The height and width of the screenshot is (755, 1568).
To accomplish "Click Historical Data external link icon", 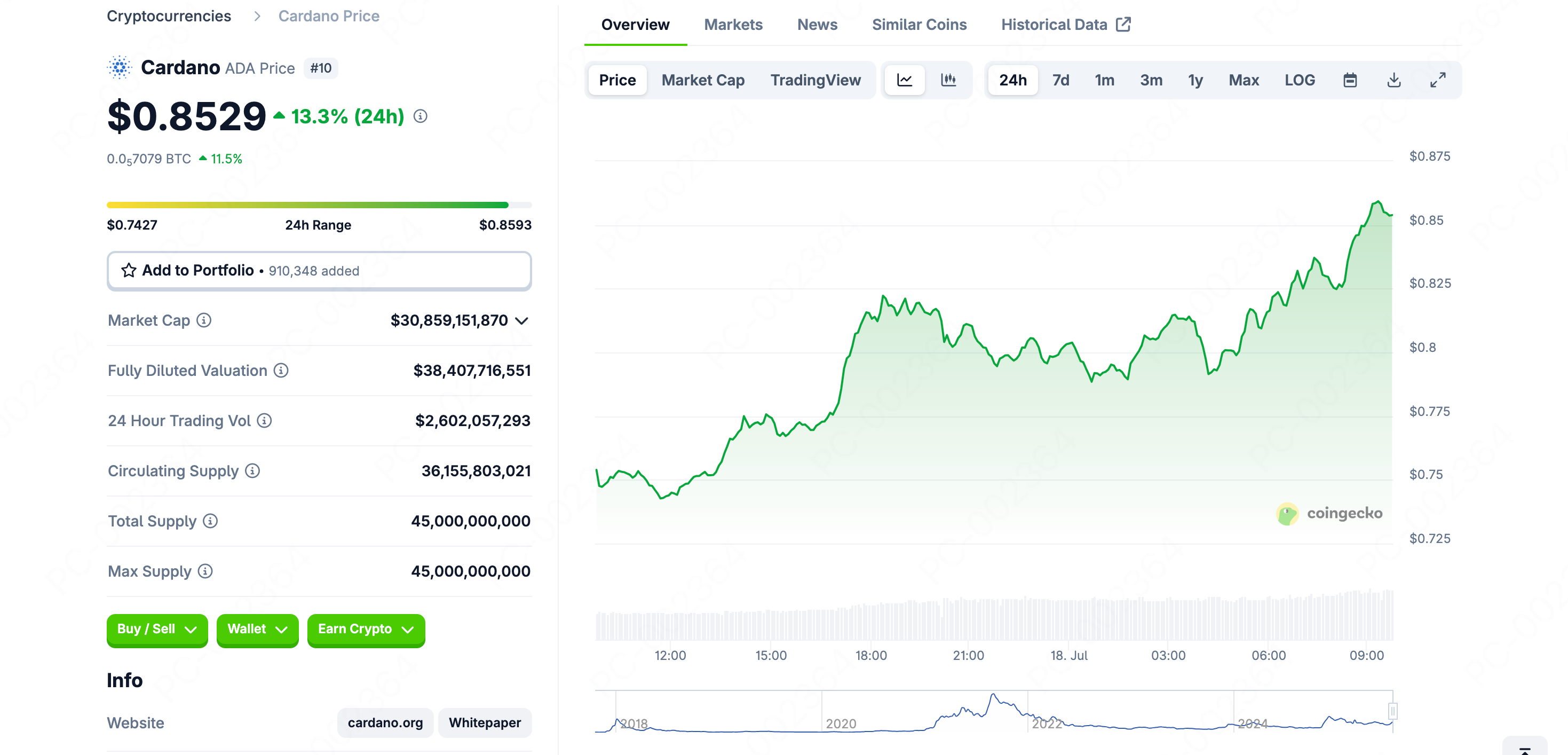I will tap(1123, 25).
